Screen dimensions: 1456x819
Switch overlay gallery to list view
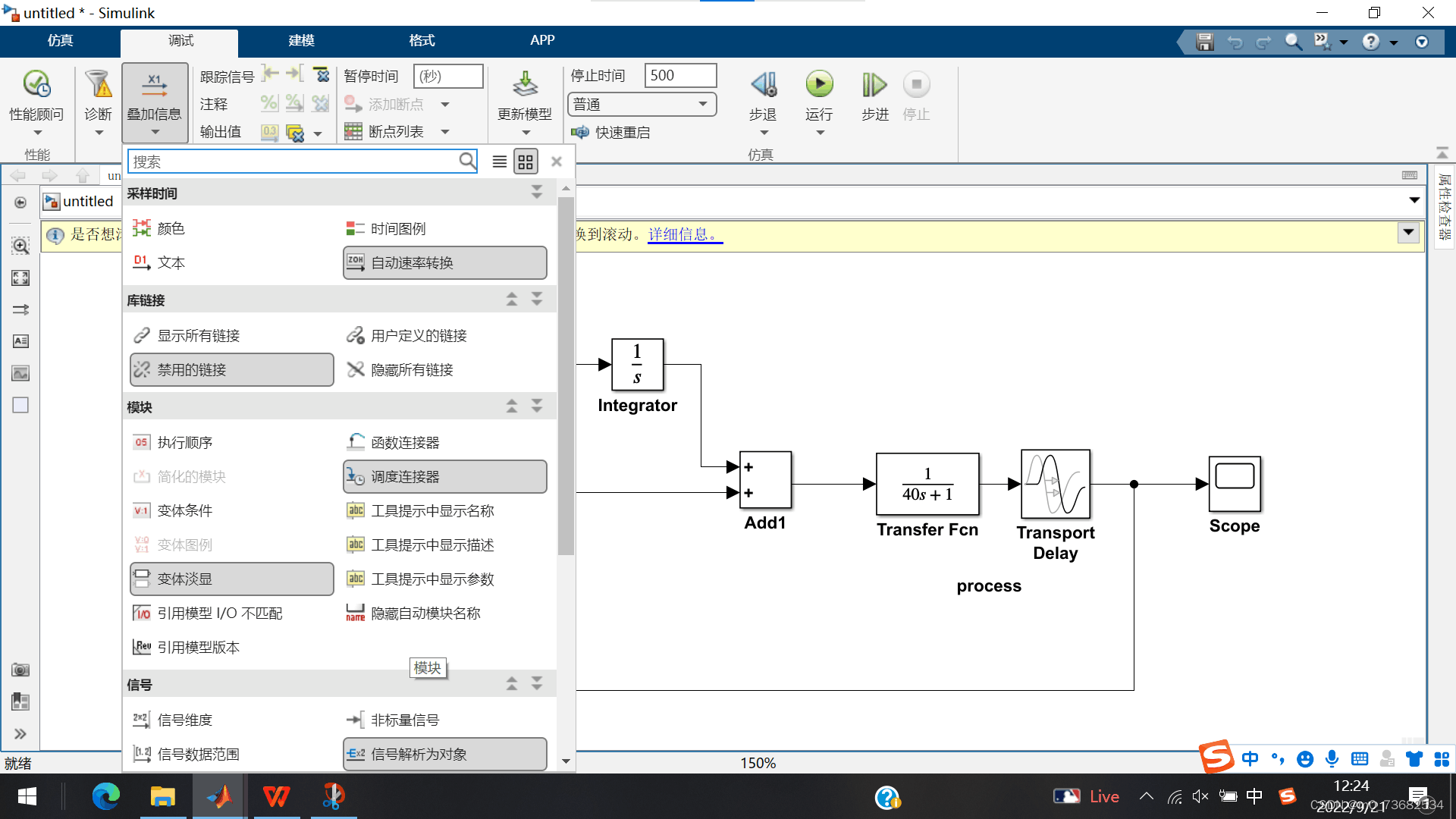click(499, 162)
